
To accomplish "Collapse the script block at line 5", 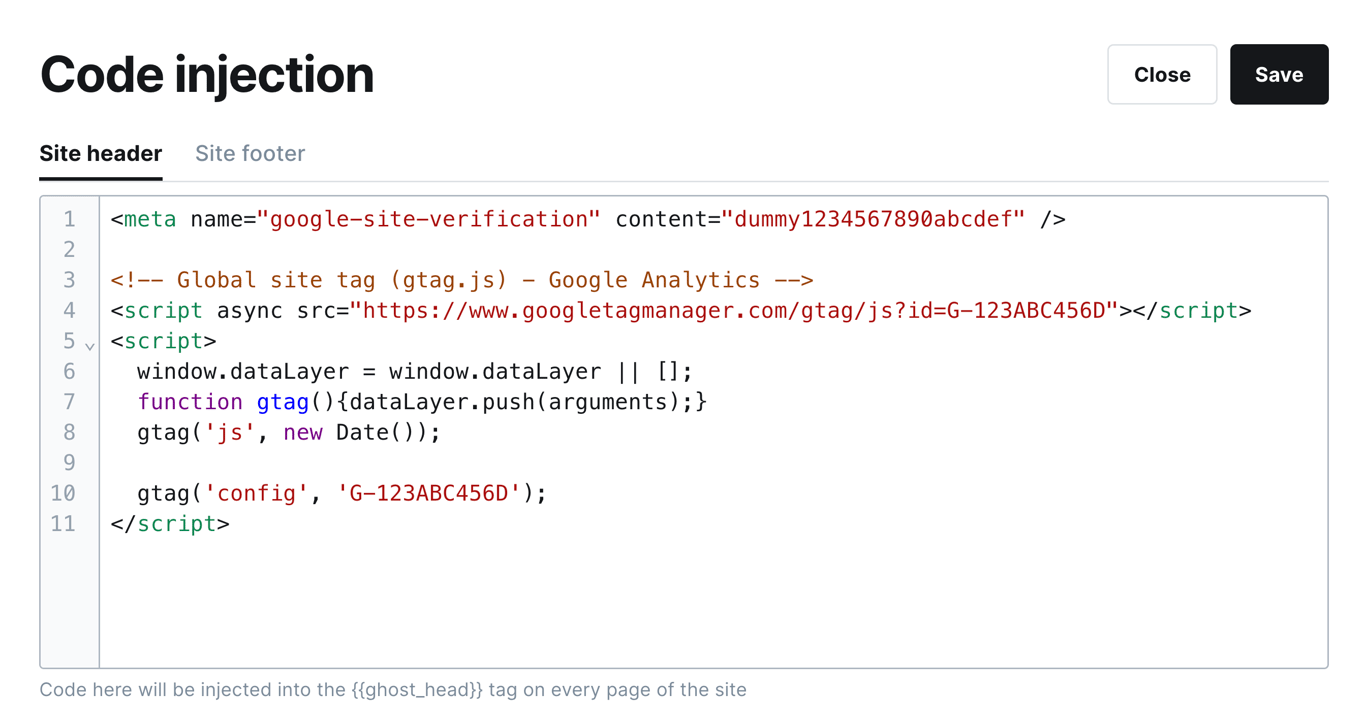I will [x=88, y=345].
